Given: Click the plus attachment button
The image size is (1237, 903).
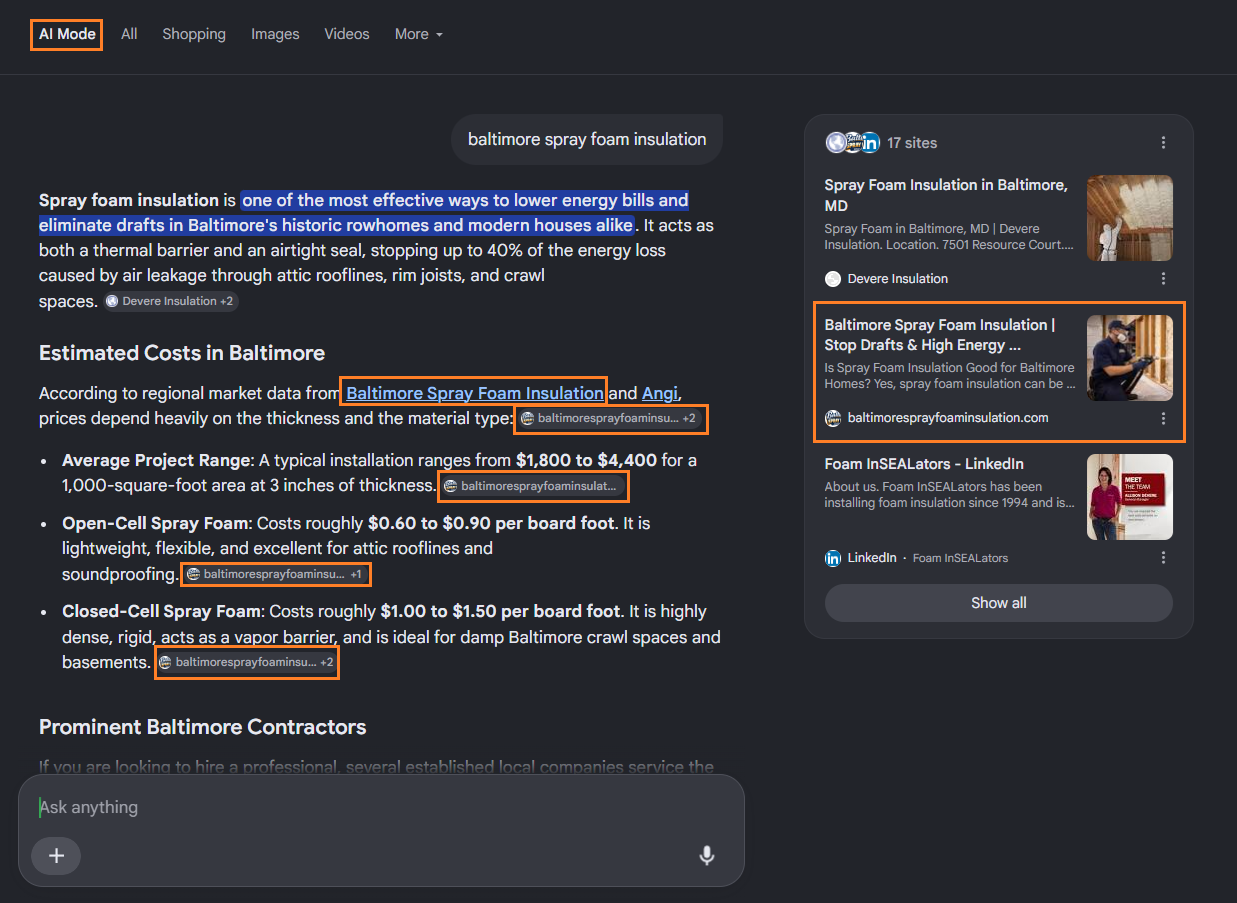Looking at the screenshot, I should click(56, 856).
